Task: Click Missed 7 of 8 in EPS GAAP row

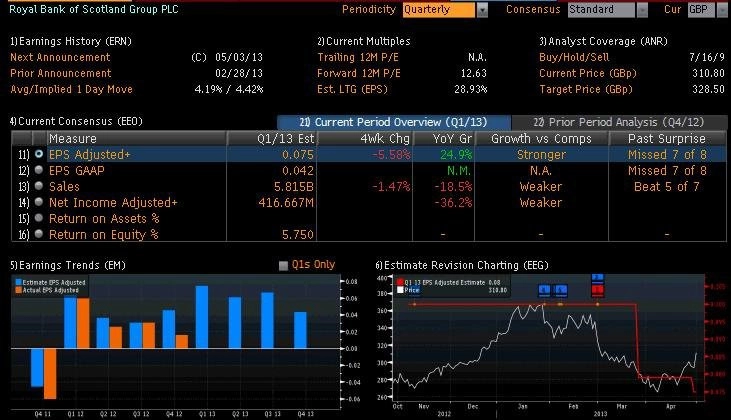Action: tap(667, 171)
